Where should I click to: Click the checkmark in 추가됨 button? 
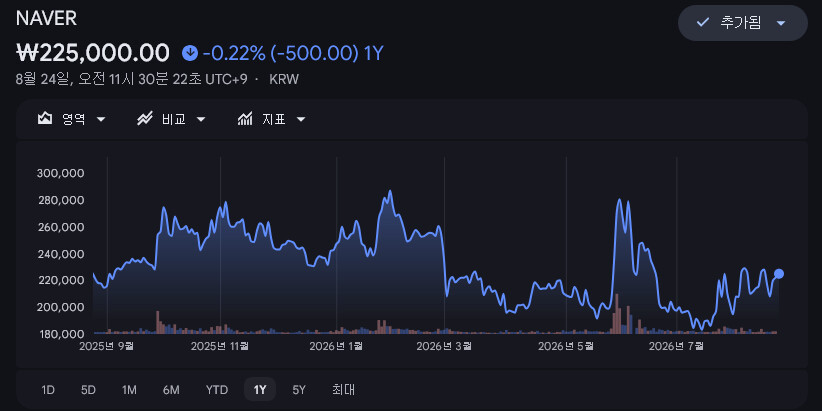coord(702,23)
